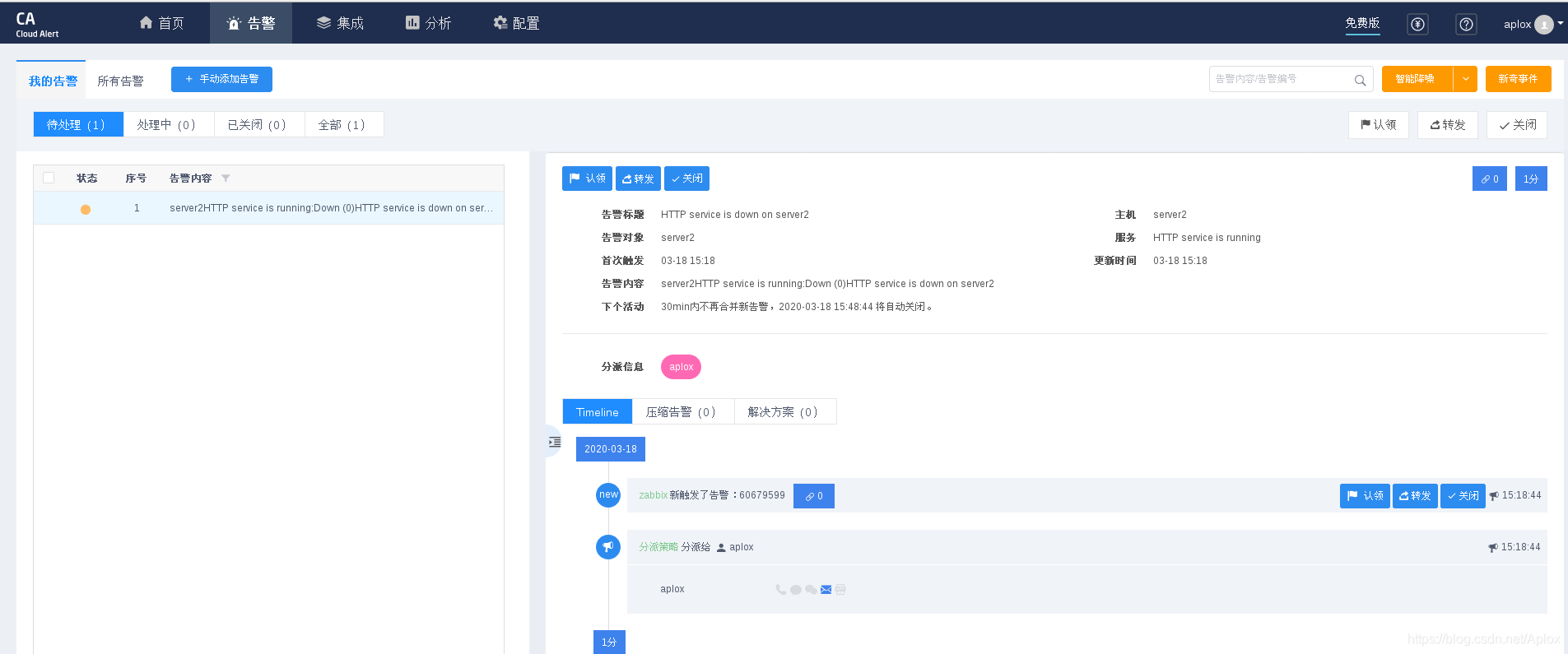Screen dimensions: 1568x654
Task: Collapse the detail panel with indent icon
Action: (554, 443)
